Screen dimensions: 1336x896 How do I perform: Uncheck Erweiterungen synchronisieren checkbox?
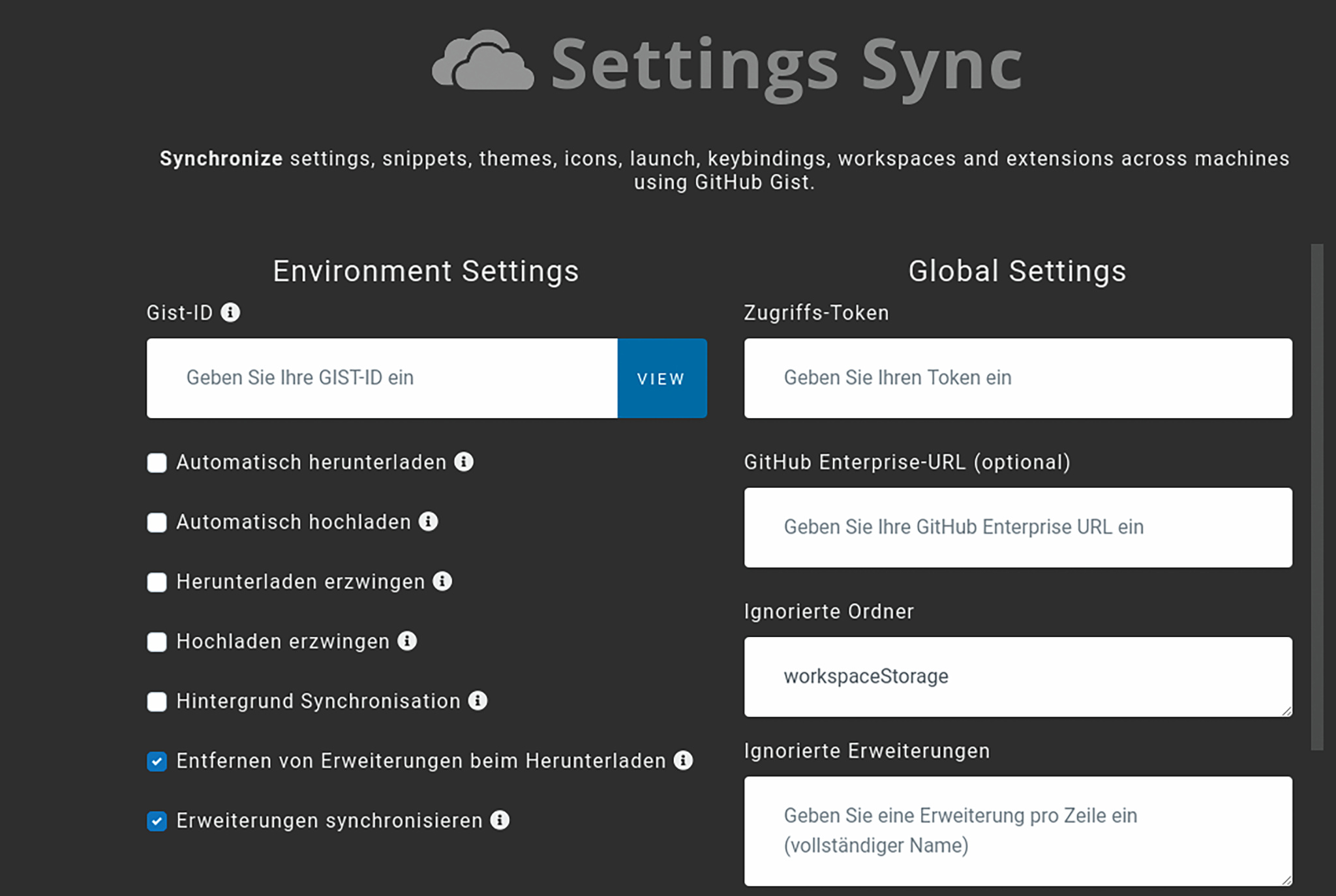[157, 821]
